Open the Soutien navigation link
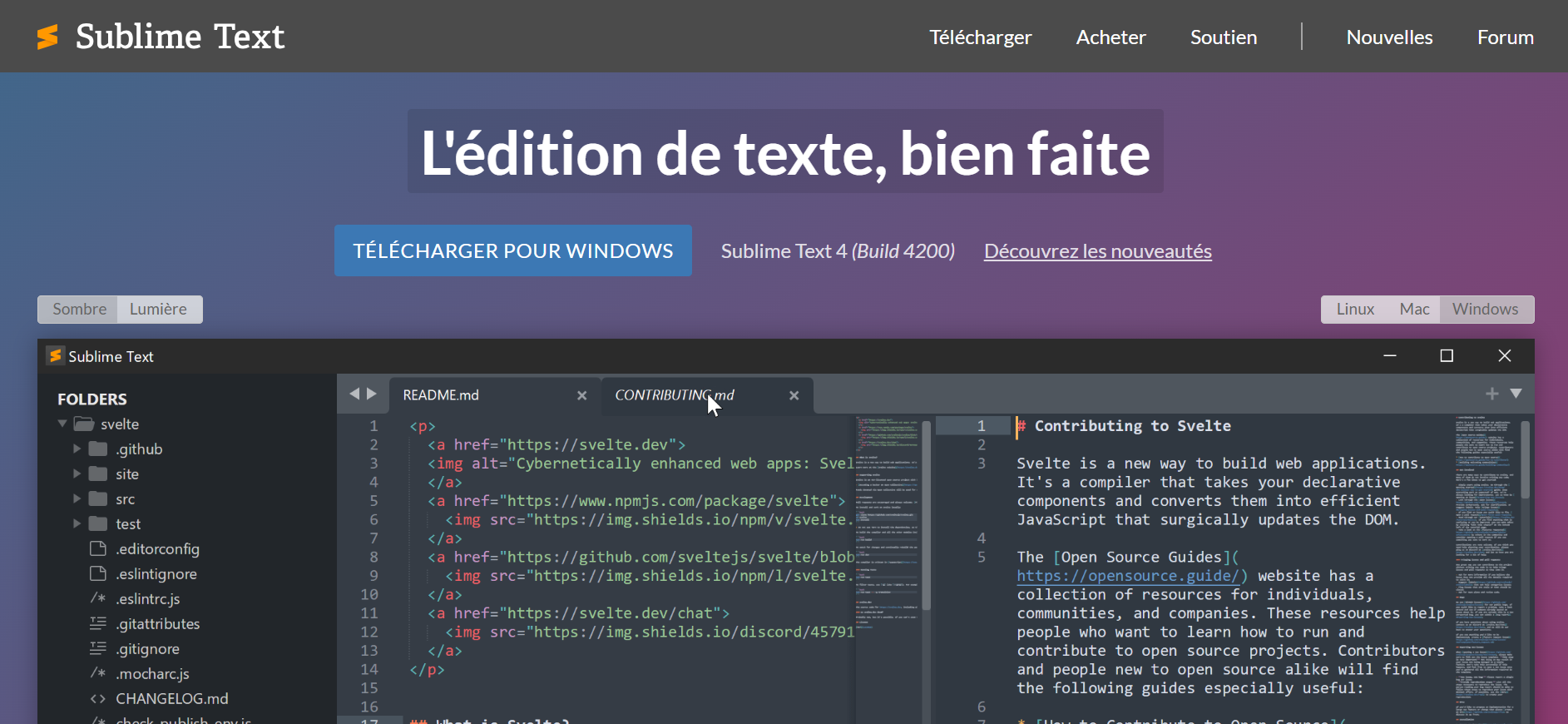The width and height of the screenshot is (1568, 724). click(1224, 37)
